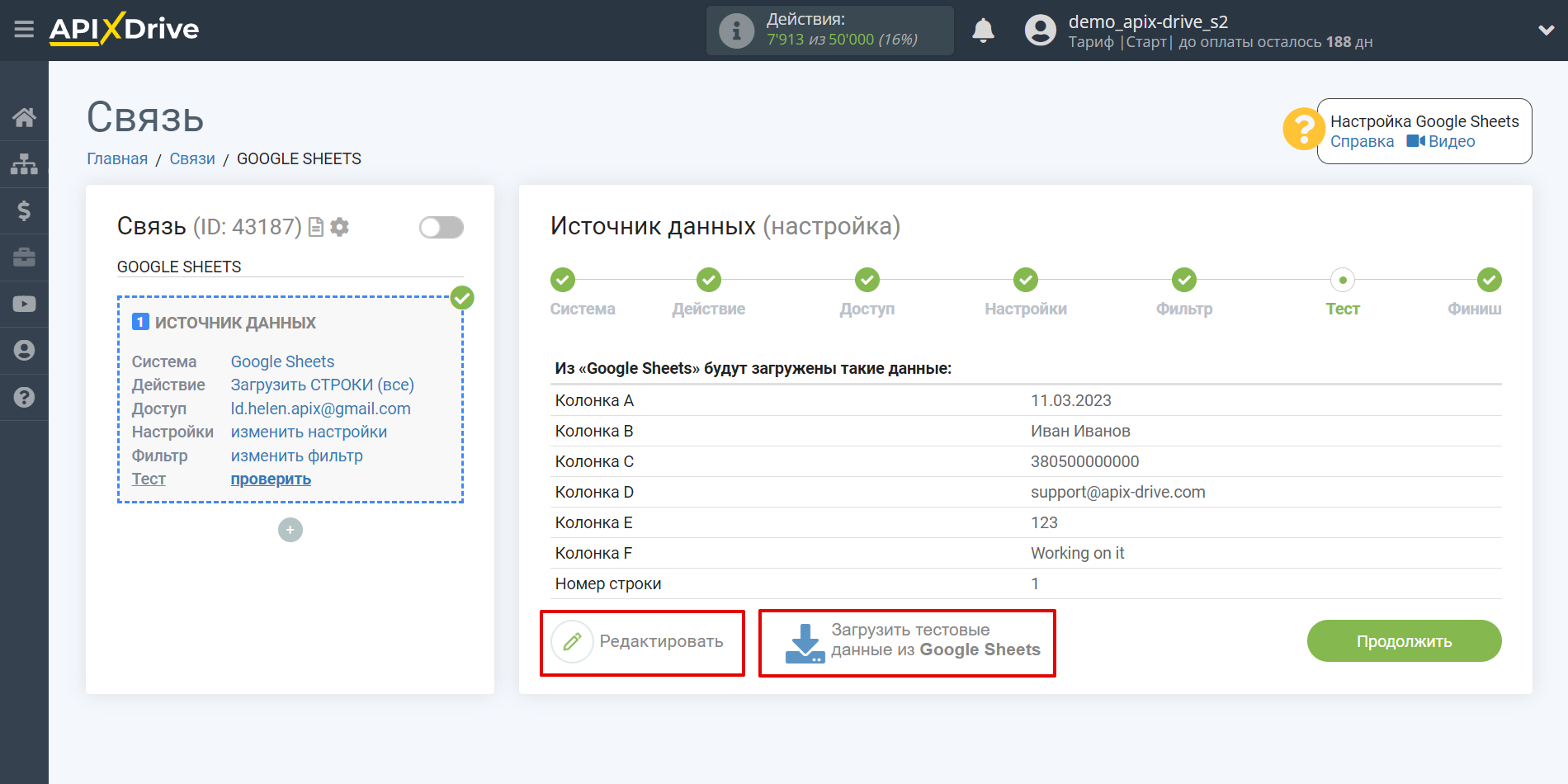1568x784 pixels.
Task: Select the value 380500000000
Action: pos(1084,461)
